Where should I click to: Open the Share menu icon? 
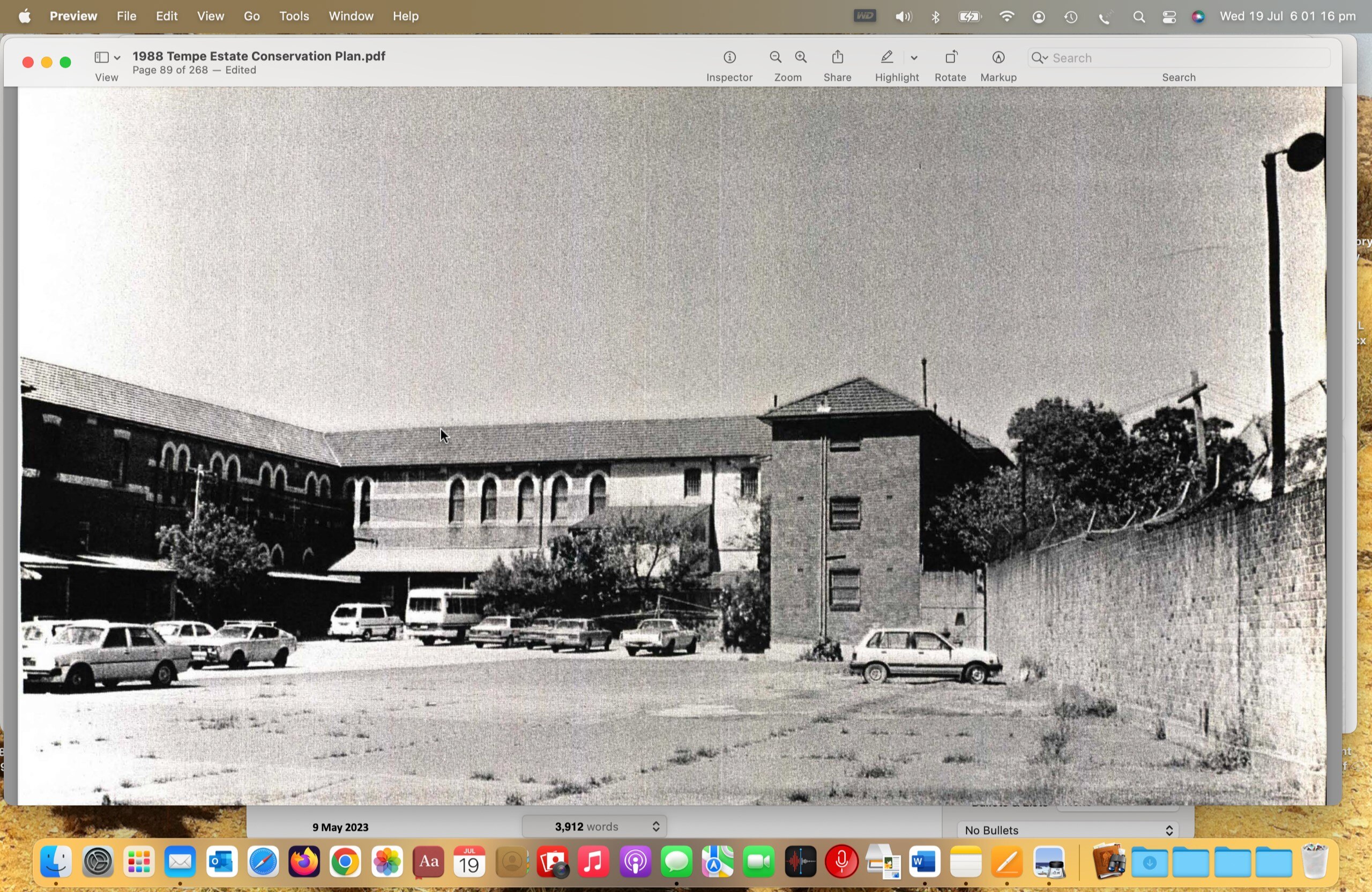tap(838, 58)
